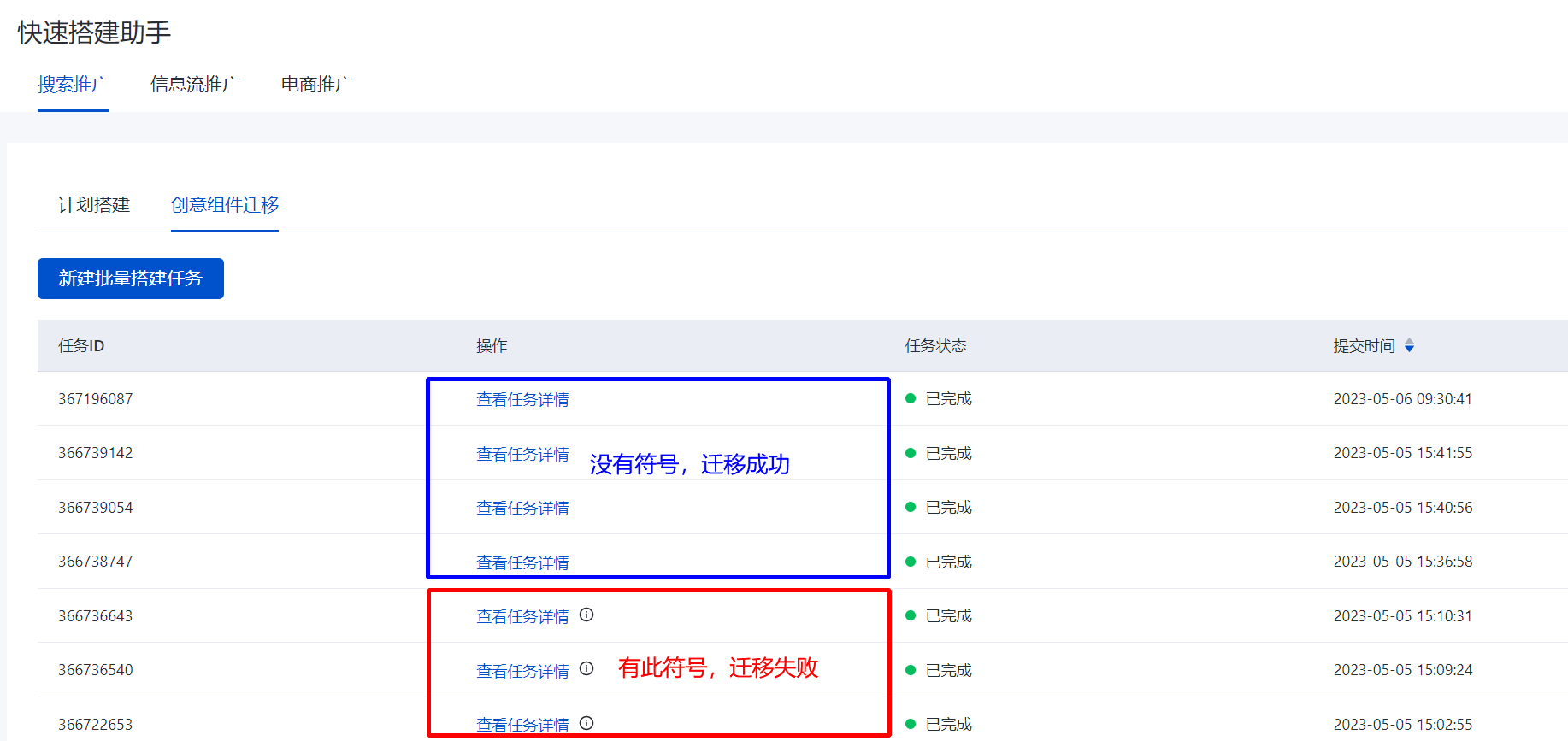The image size is (1568, 741).
Task: Click 查看任务详情 for task 366722653
Action: pos(522,725)
